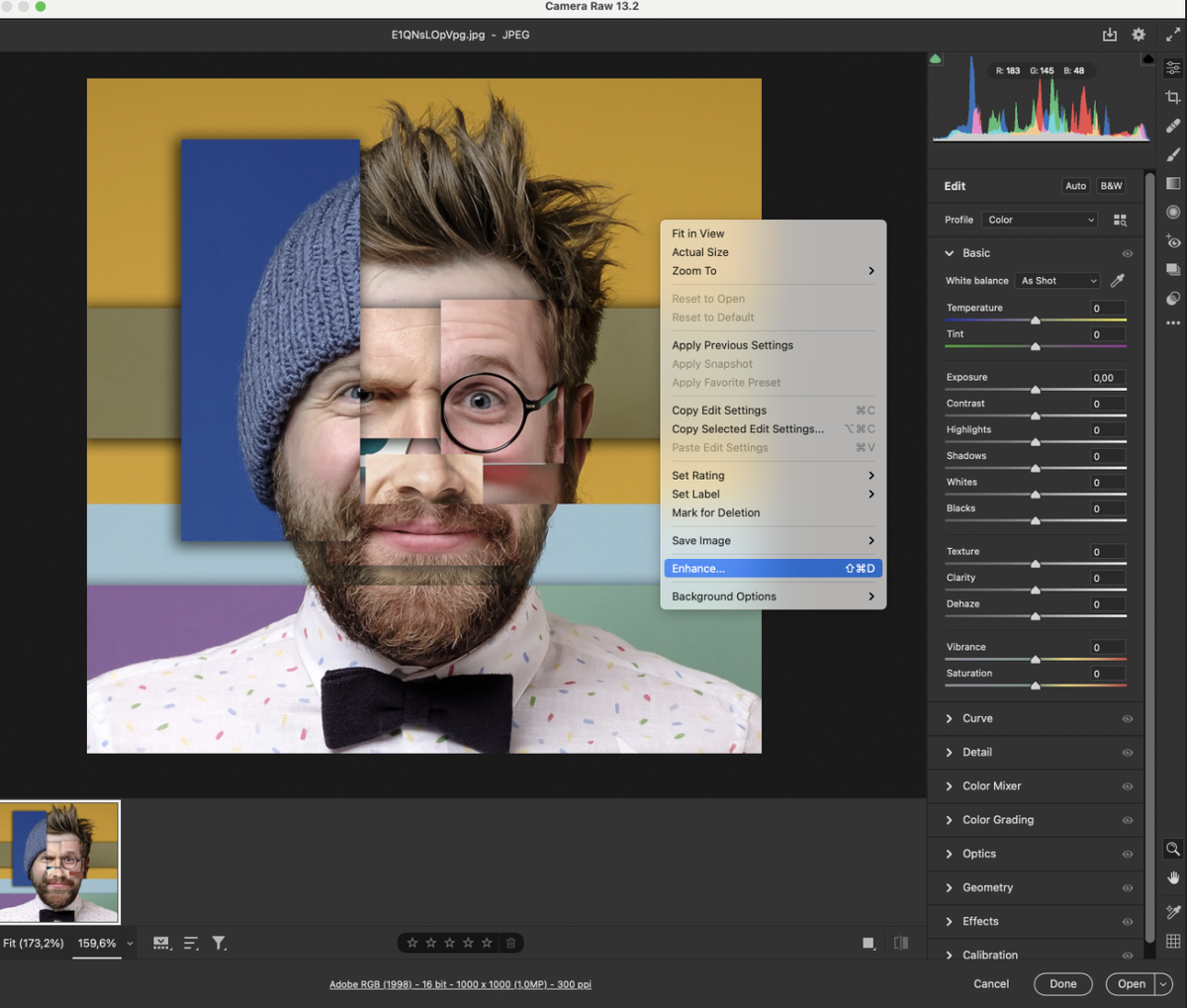Screen dimensions: 1187x1008
Task: Select the Crop tool in the right toolbar
Action: 1173,97
